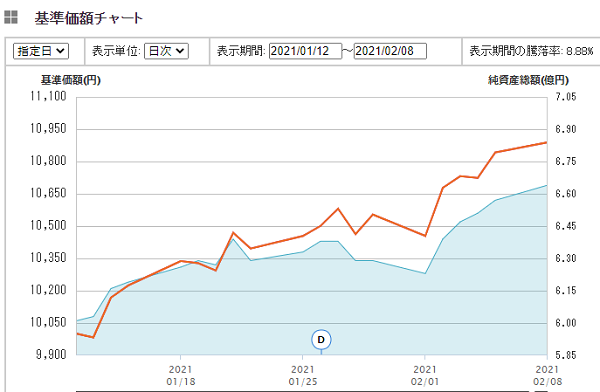Click the 表示単位 label
600x392 pixels.
[116, 51]
